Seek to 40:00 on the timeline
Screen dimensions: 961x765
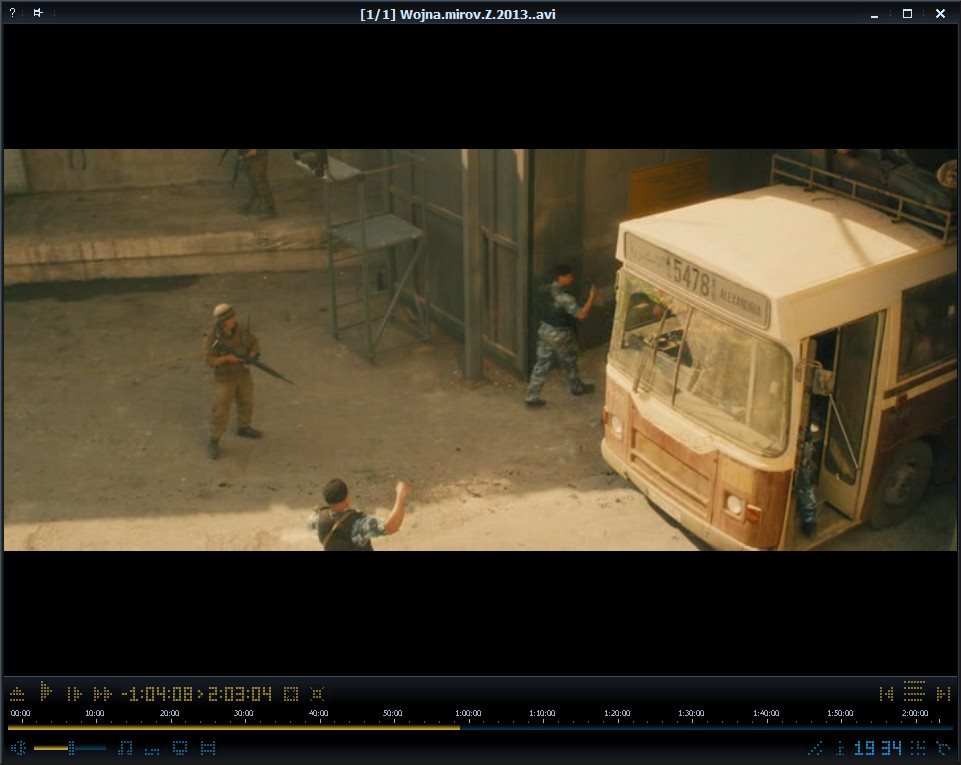[x=318, y=714]
